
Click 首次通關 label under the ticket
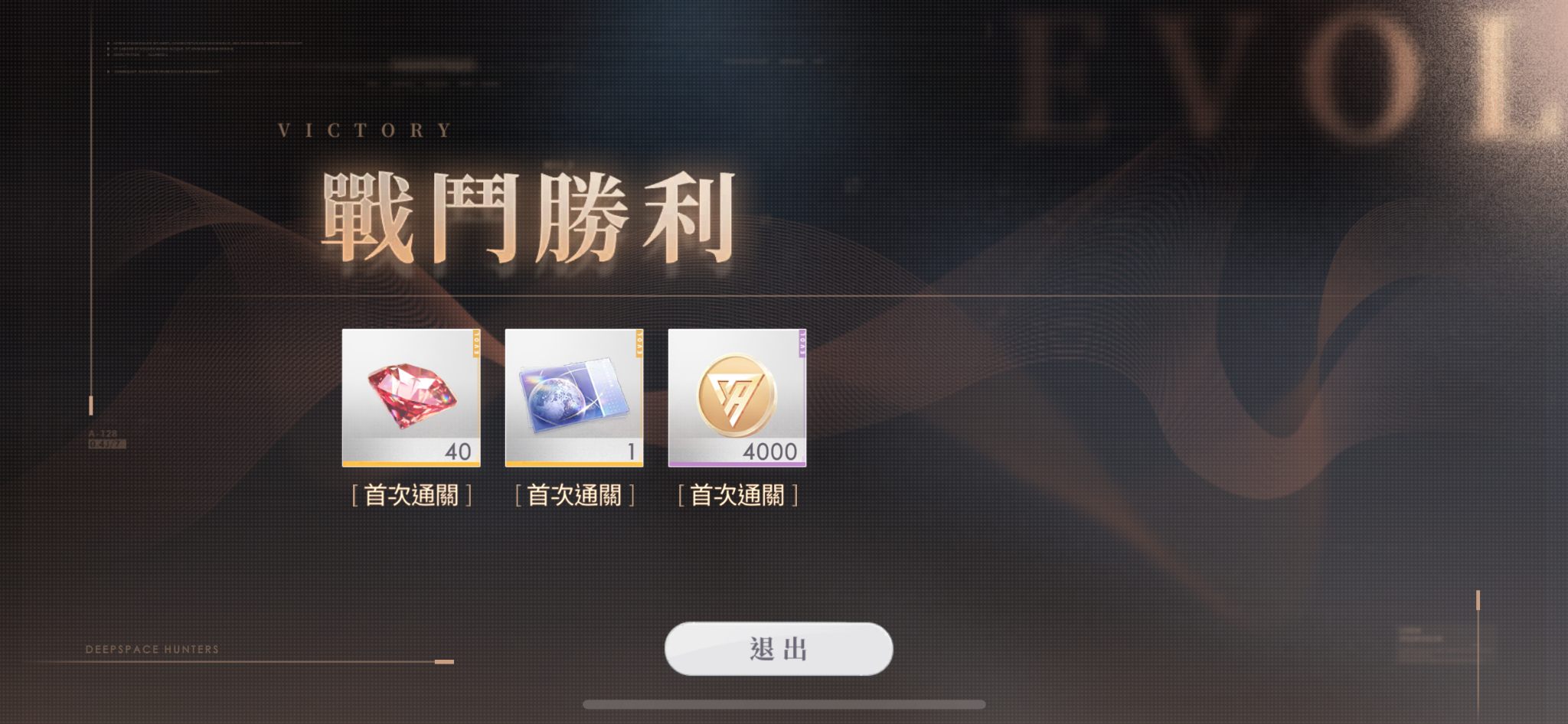pos(574,496)
